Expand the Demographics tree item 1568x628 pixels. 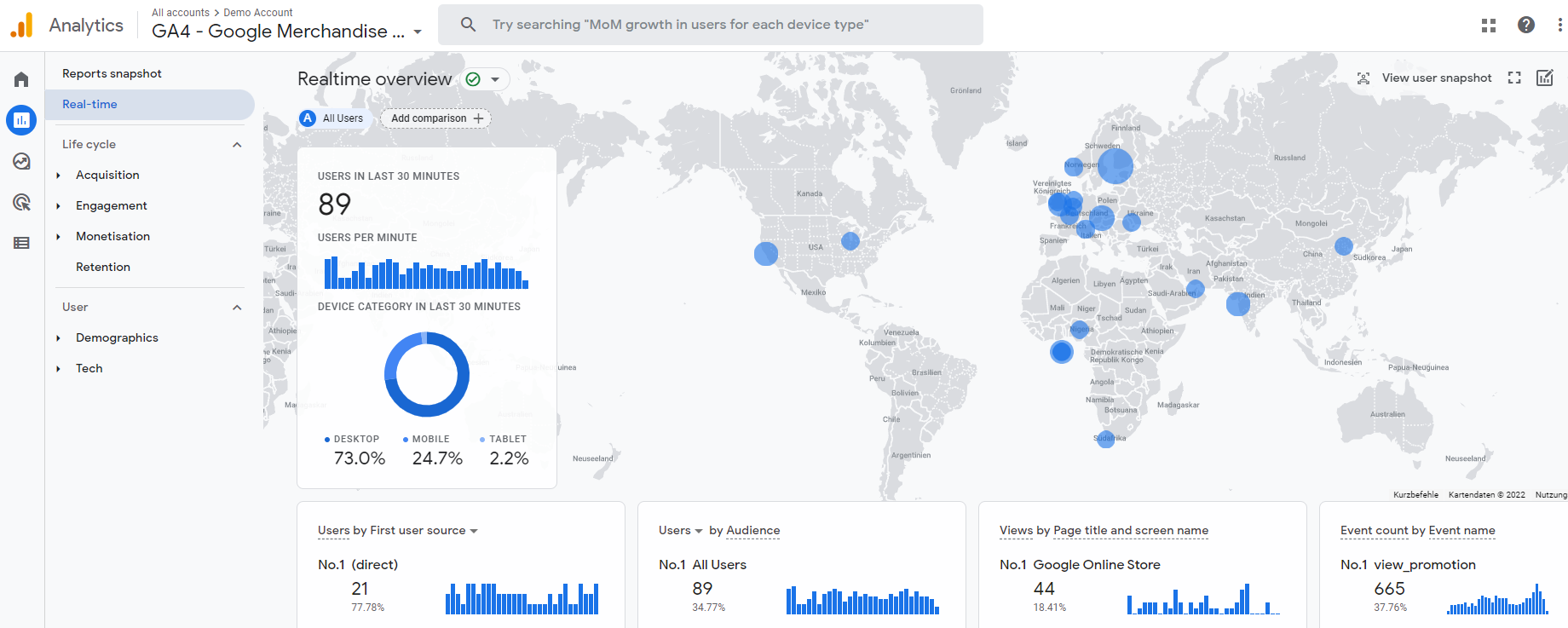point(58,337)
